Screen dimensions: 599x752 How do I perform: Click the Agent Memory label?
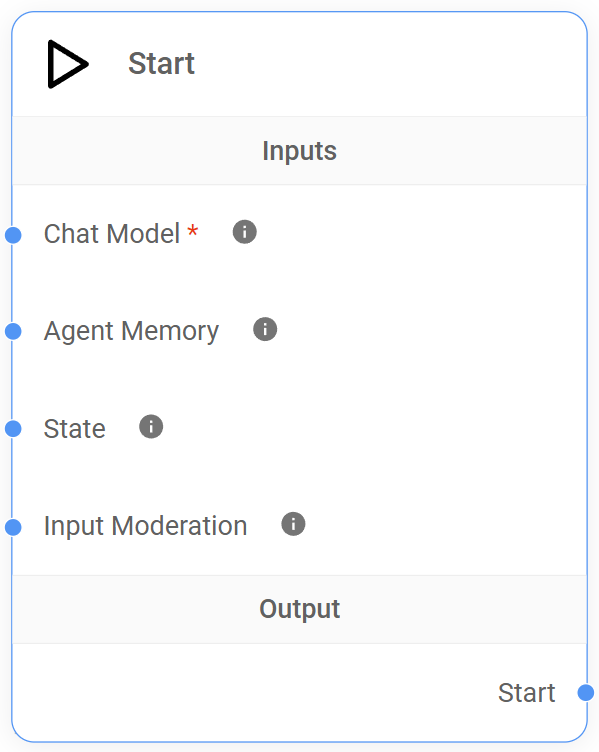131,331
